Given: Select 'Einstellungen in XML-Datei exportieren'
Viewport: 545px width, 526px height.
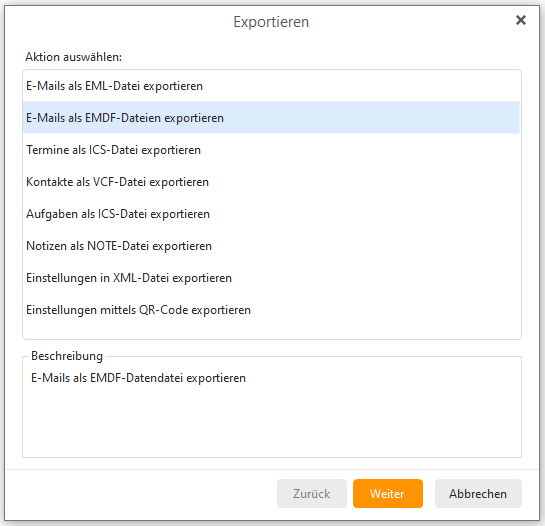Looking at the screenshot, I should click(x=271, y=278).
